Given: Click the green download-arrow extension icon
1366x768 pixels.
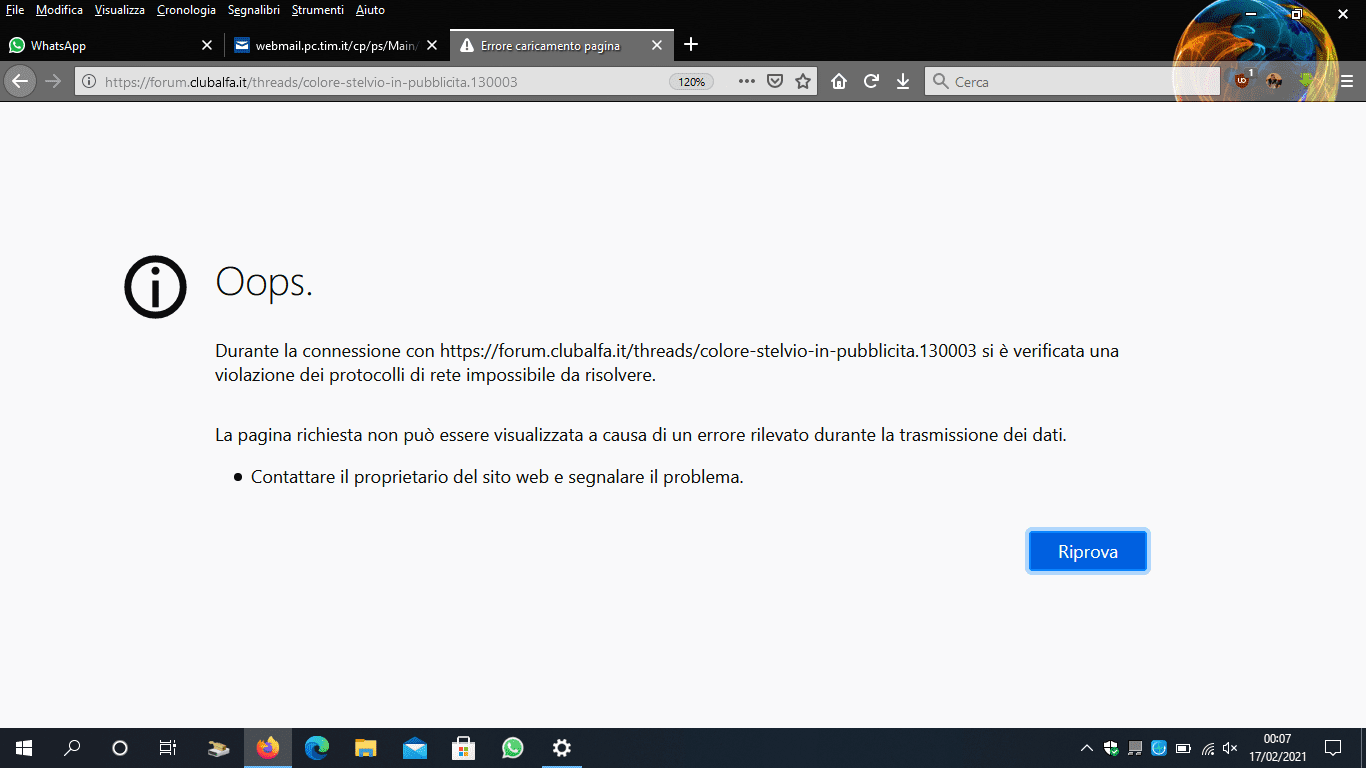Looking at the screenshot, I should pos(1306,81).
